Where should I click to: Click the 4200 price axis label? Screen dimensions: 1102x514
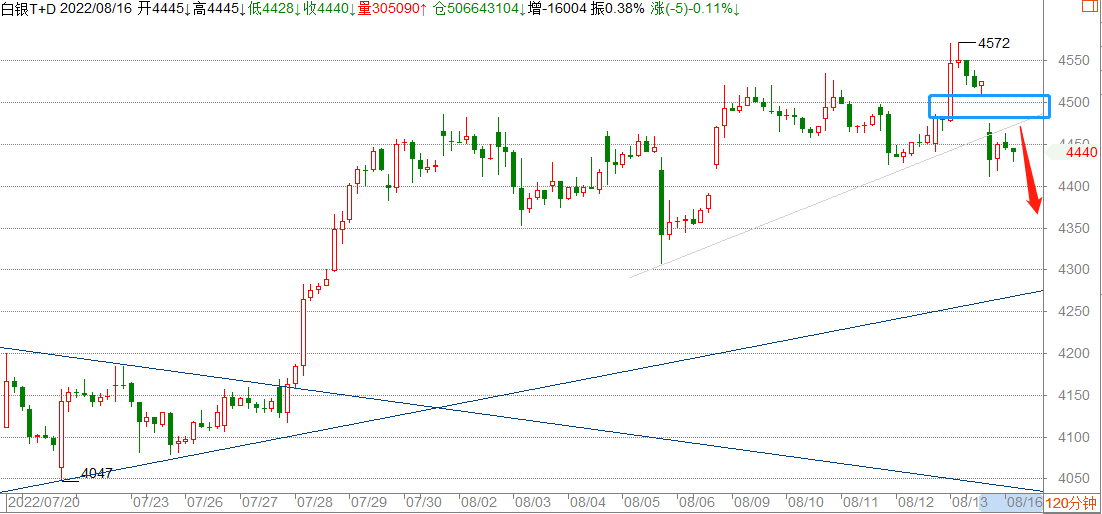click(1072, 353)
